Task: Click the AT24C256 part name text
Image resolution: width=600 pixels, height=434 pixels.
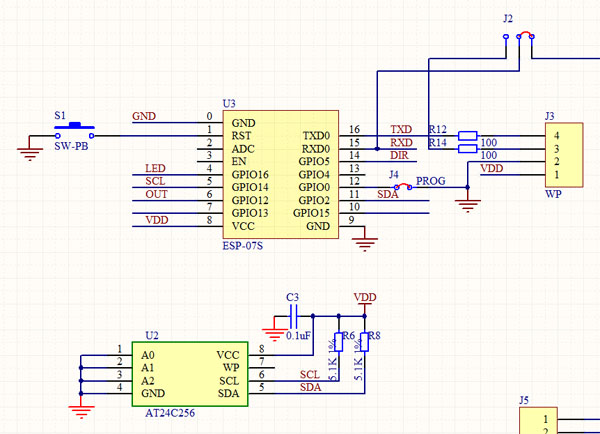Action: point(170,413)
